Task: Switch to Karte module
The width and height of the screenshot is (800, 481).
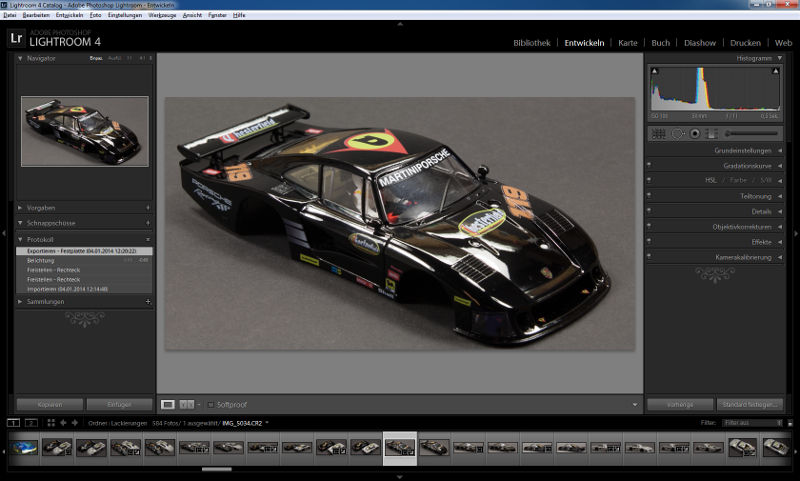Action: 628,43
